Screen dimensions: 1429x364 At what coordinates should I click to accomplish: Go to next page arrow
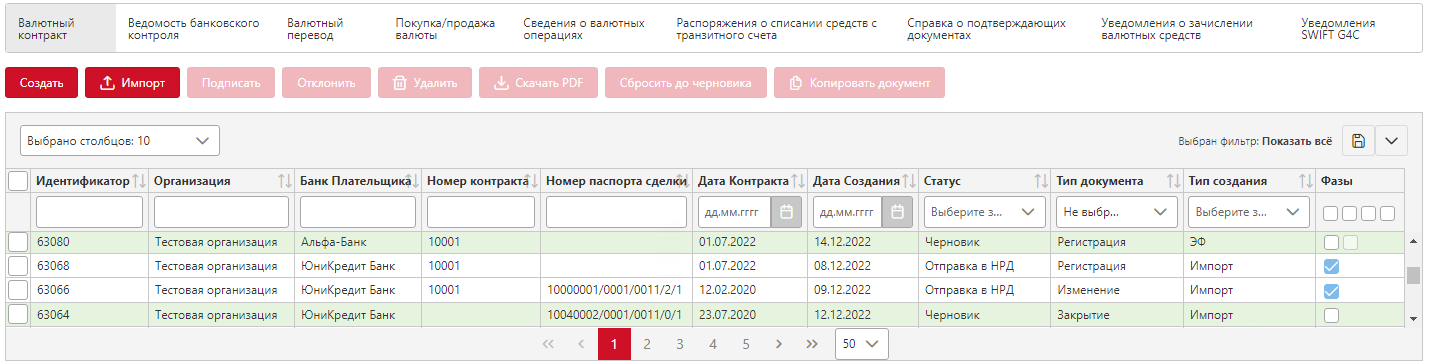coord(779,344)
